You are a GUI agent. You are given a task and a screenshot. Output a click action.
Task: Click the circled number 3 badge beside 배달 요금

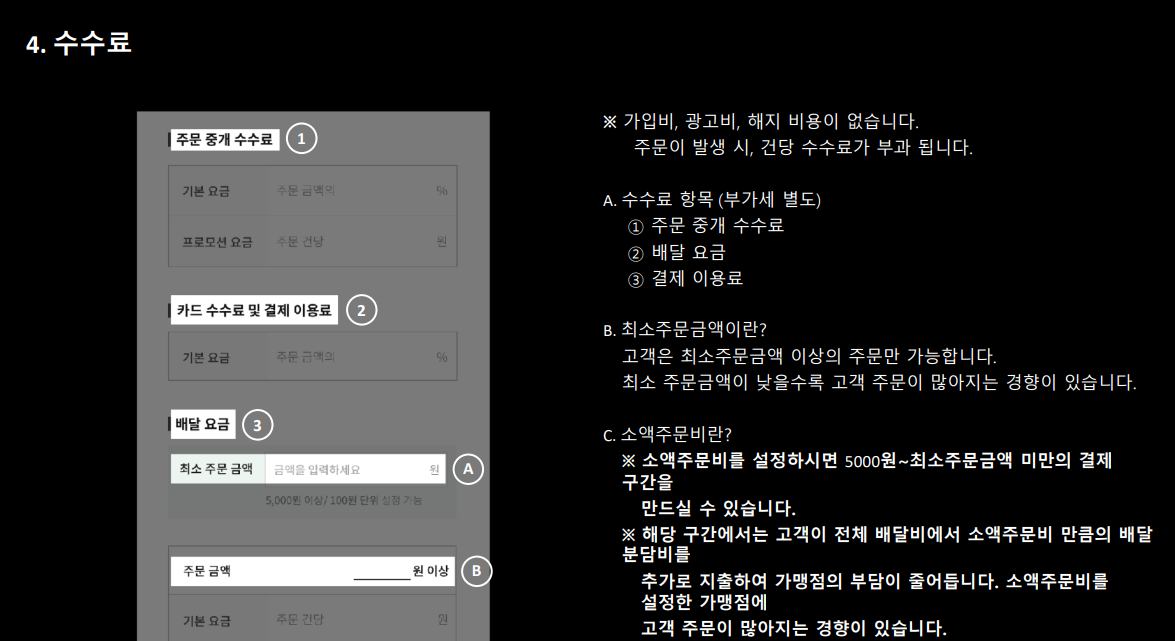(257, 424)
